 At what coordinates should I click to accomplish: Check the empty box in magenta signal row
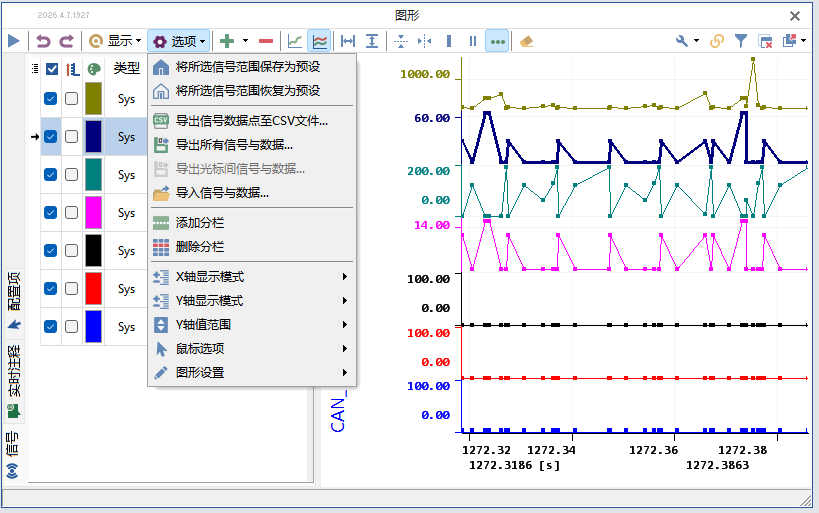72,212
